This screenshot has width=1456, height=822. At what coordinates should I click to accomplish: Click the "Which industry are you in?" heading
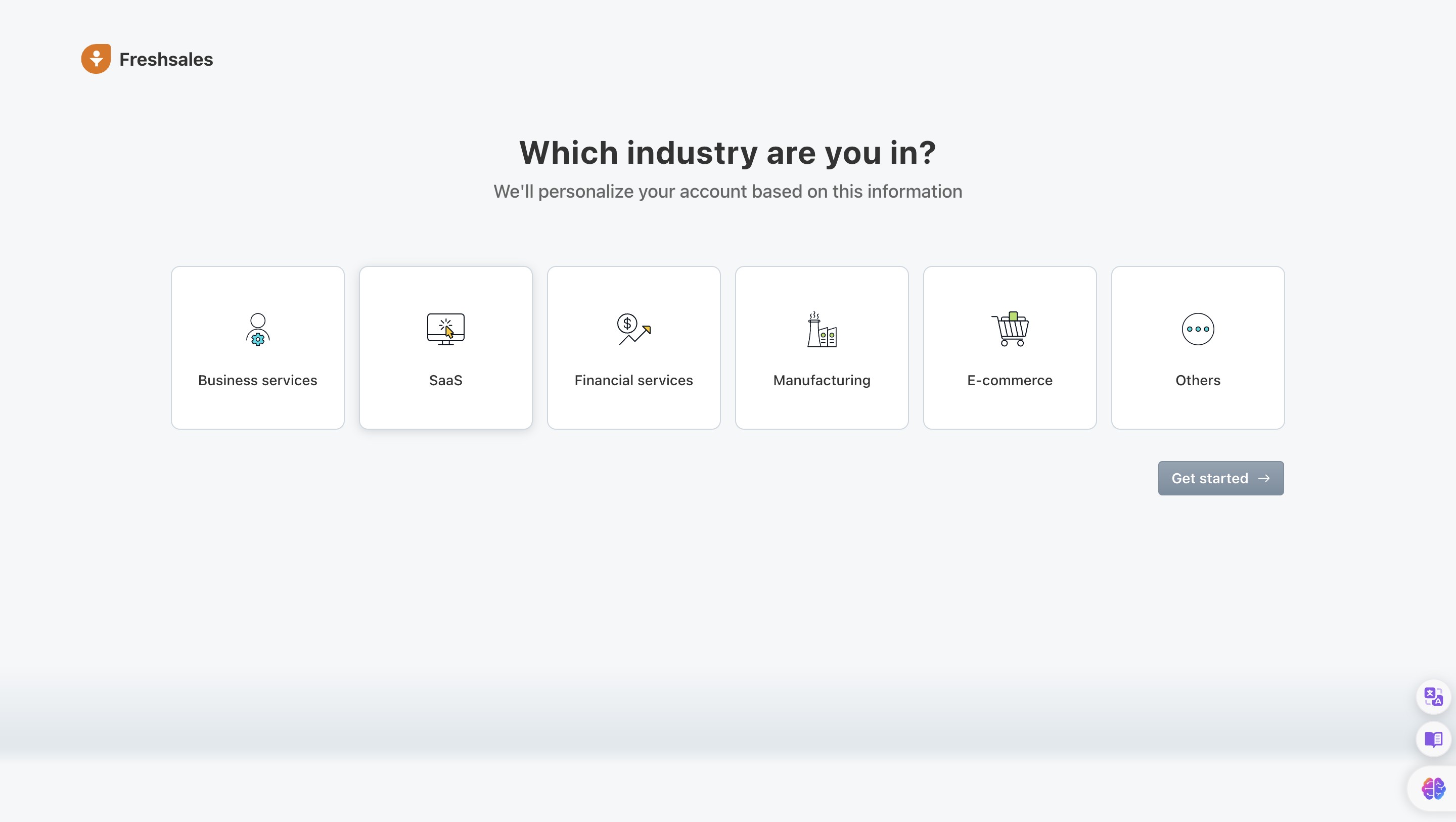(x=727, y=153)
